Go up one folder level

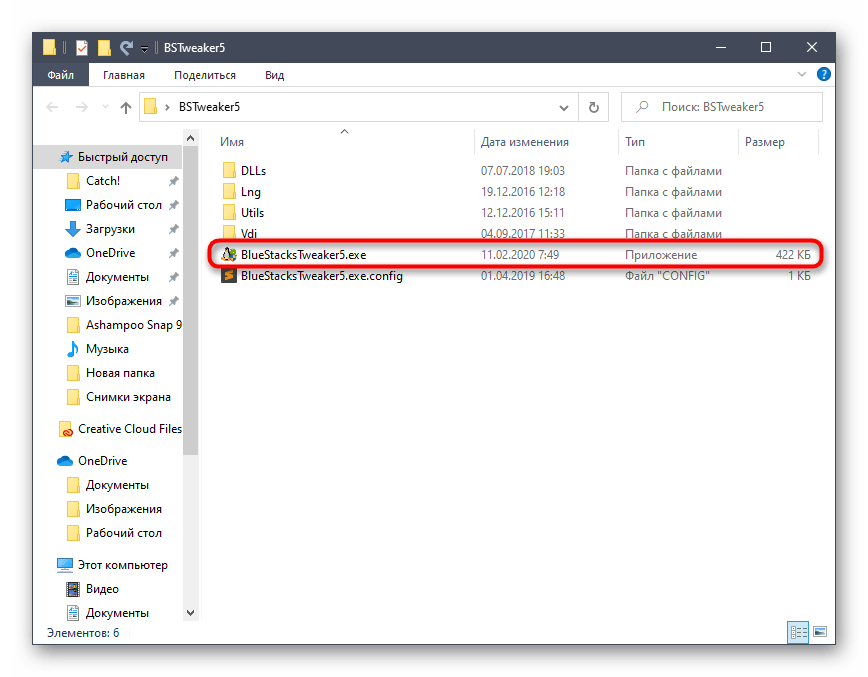click(126, 107)
